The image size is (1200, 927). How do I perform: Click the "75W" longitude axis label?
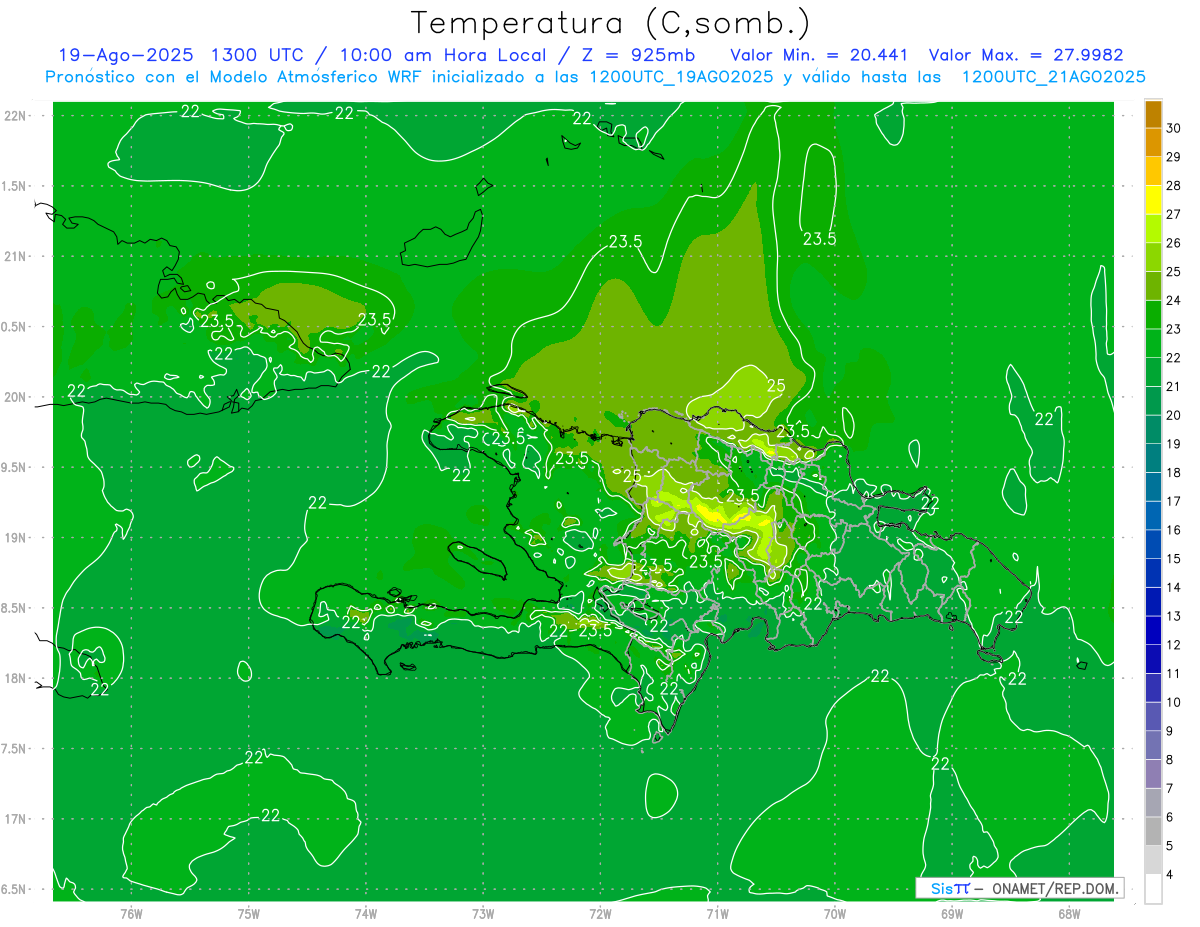[248, 914]
